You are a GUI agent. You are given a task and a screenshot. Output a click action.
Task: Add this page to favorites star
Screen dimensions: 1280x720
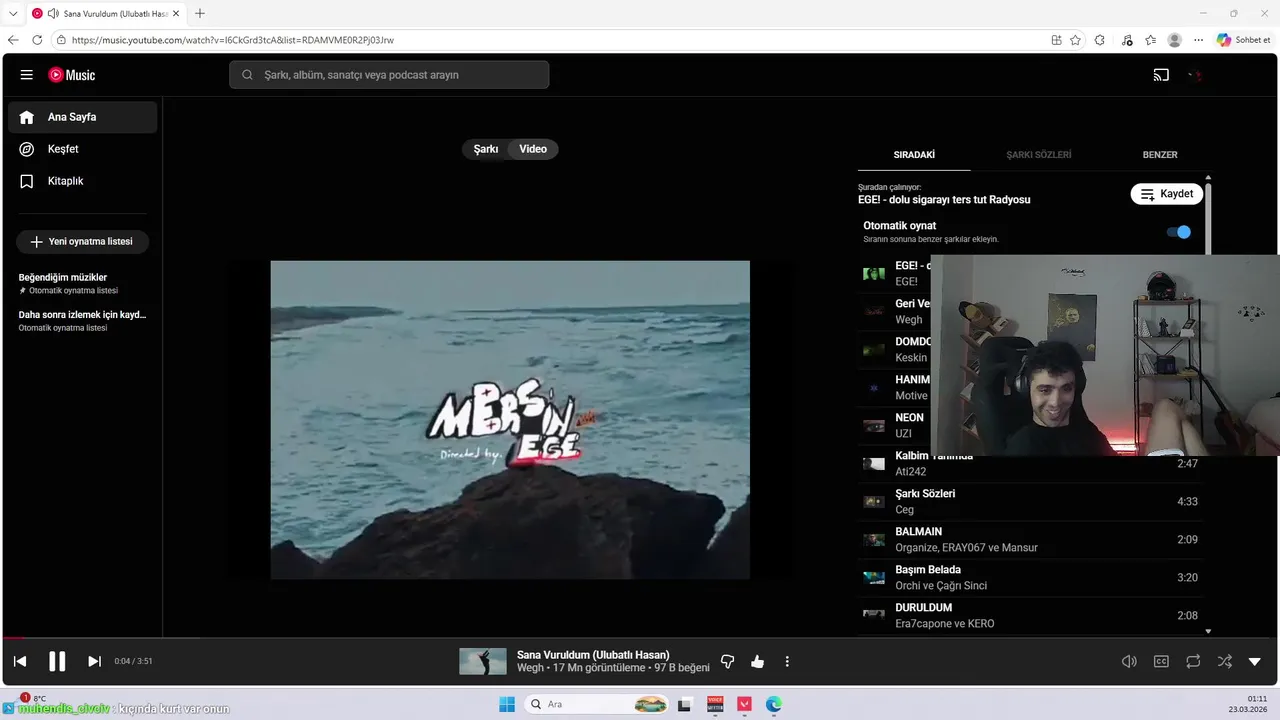click(1075, 40)
